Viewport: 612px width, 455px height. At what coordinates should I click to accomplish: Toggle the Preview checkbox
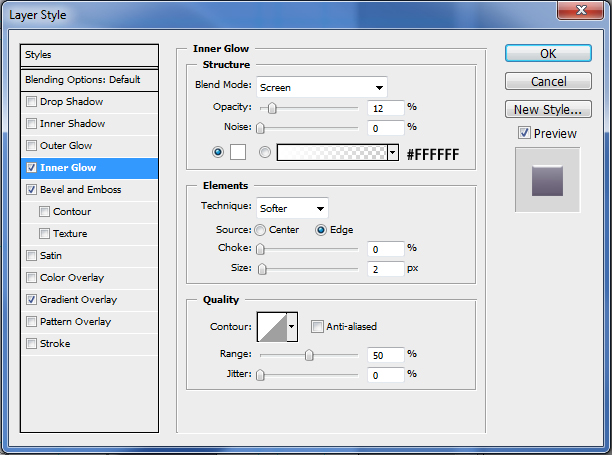(524, 133)
